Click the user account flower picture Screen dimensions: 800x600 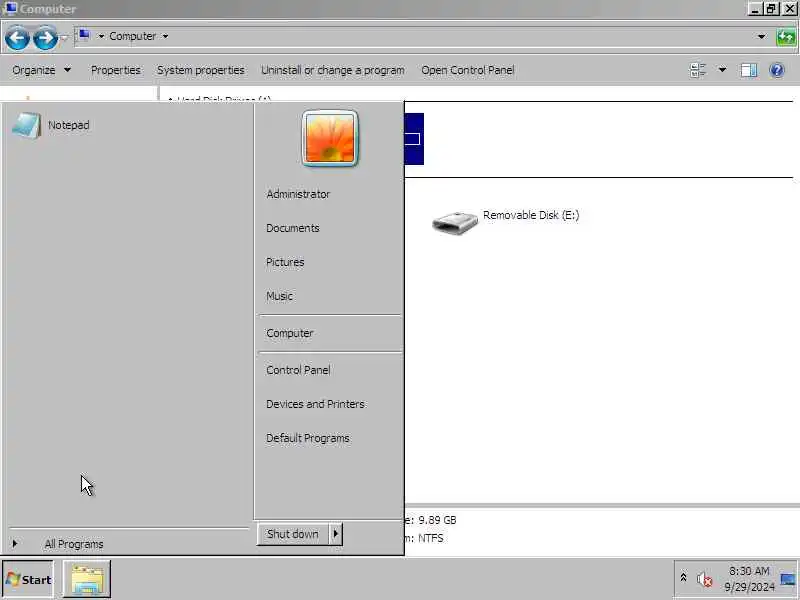330,138
